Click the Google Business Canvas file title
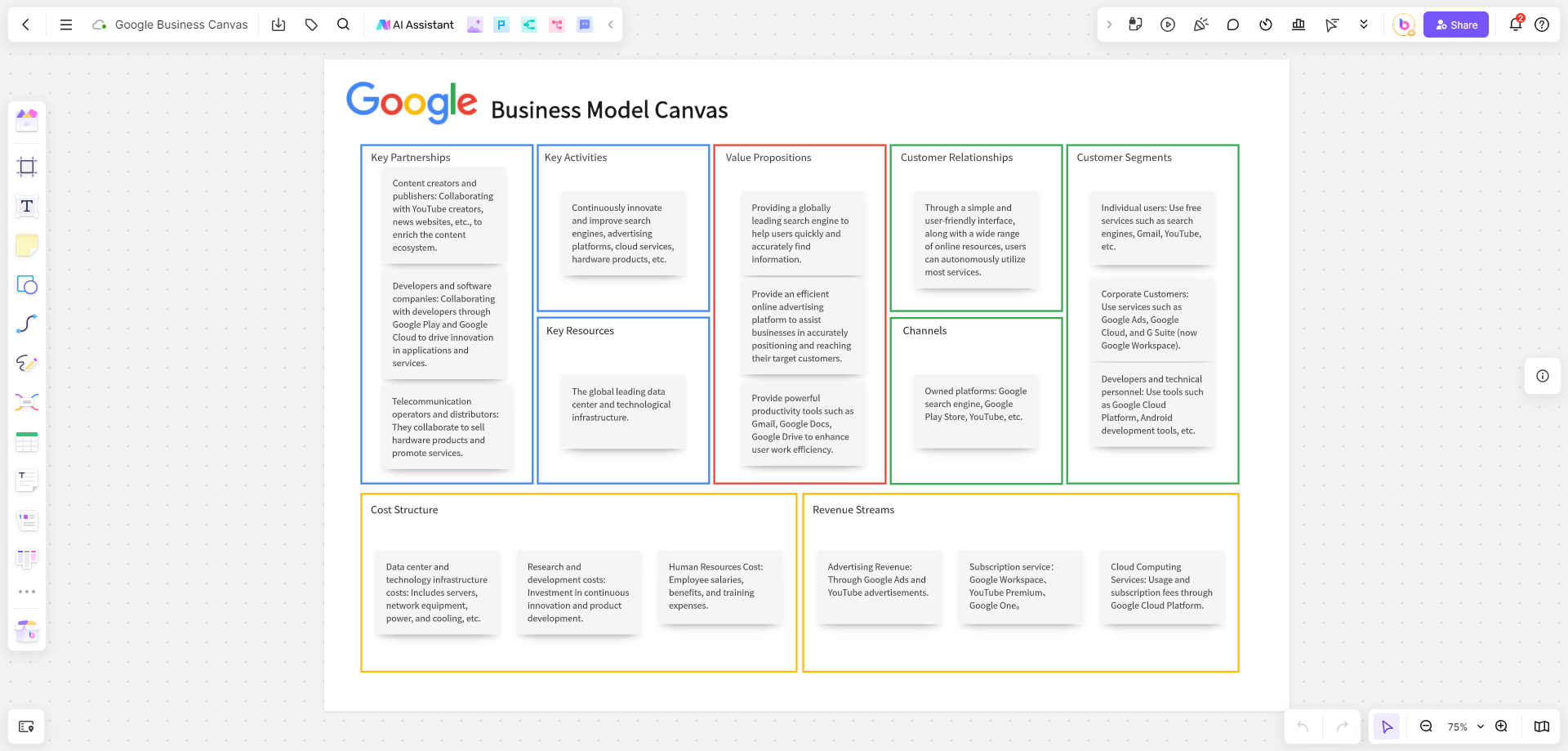Image resolution: width=1568 pixels, height=751 pixels. click(181, 25)
